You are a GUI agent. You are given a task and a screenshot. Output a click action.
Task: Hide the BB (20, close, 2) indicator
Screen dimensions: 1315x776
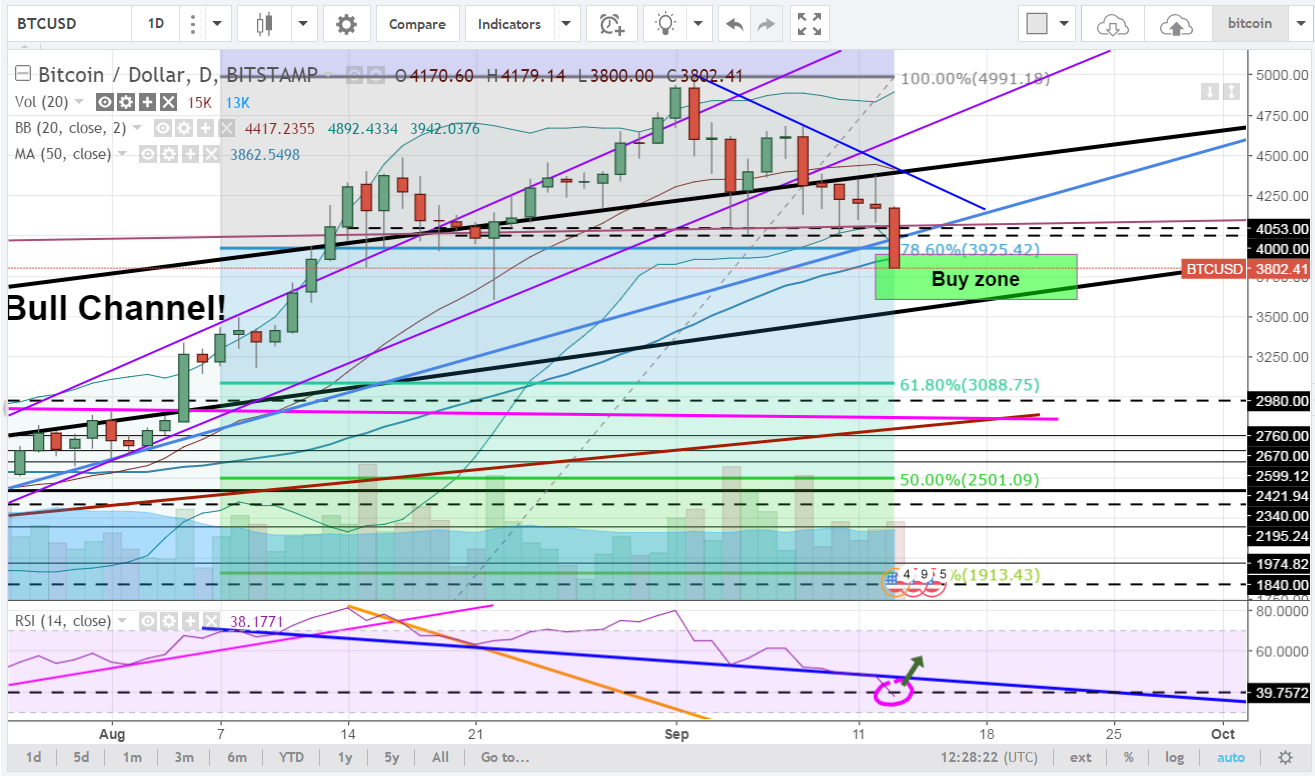[163, 128]
